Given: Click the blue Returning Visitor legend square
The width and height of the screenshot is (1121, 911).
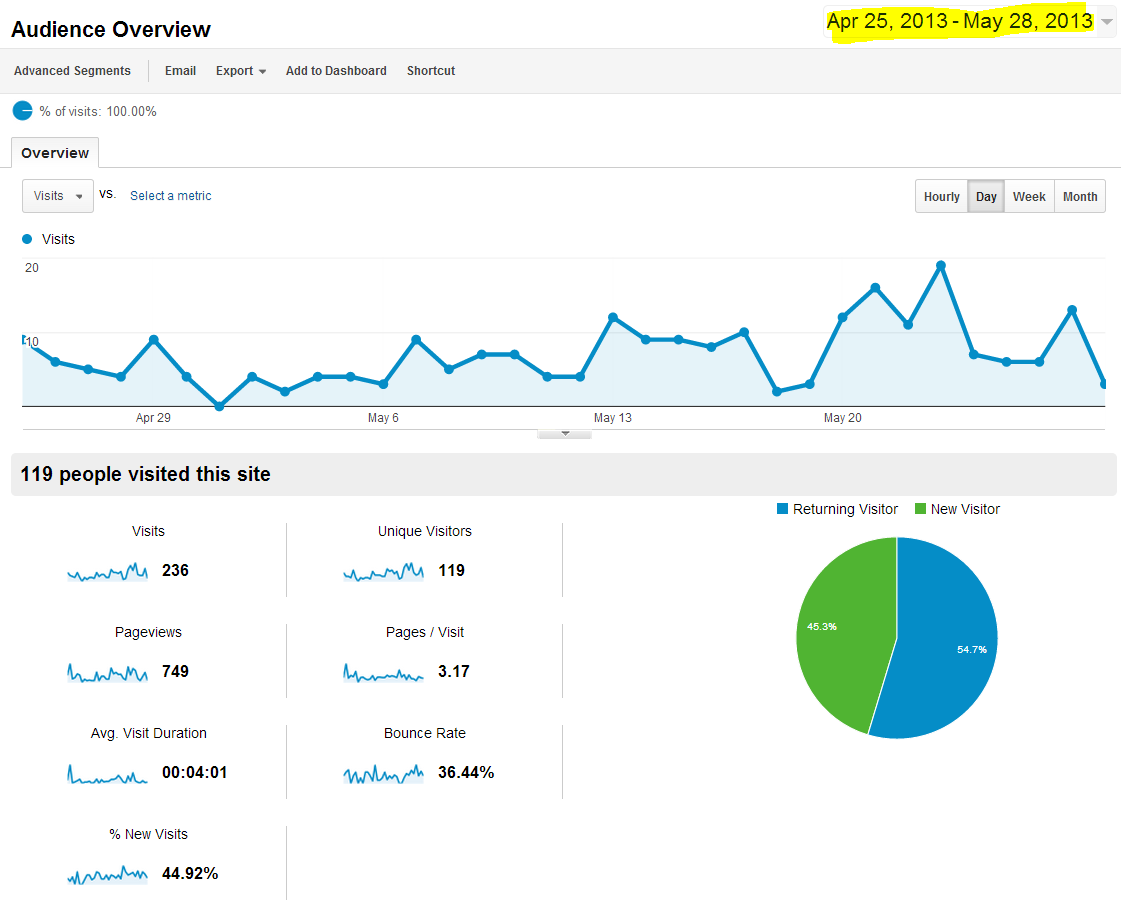Looking at the screenshot, I should click(783, 509).
